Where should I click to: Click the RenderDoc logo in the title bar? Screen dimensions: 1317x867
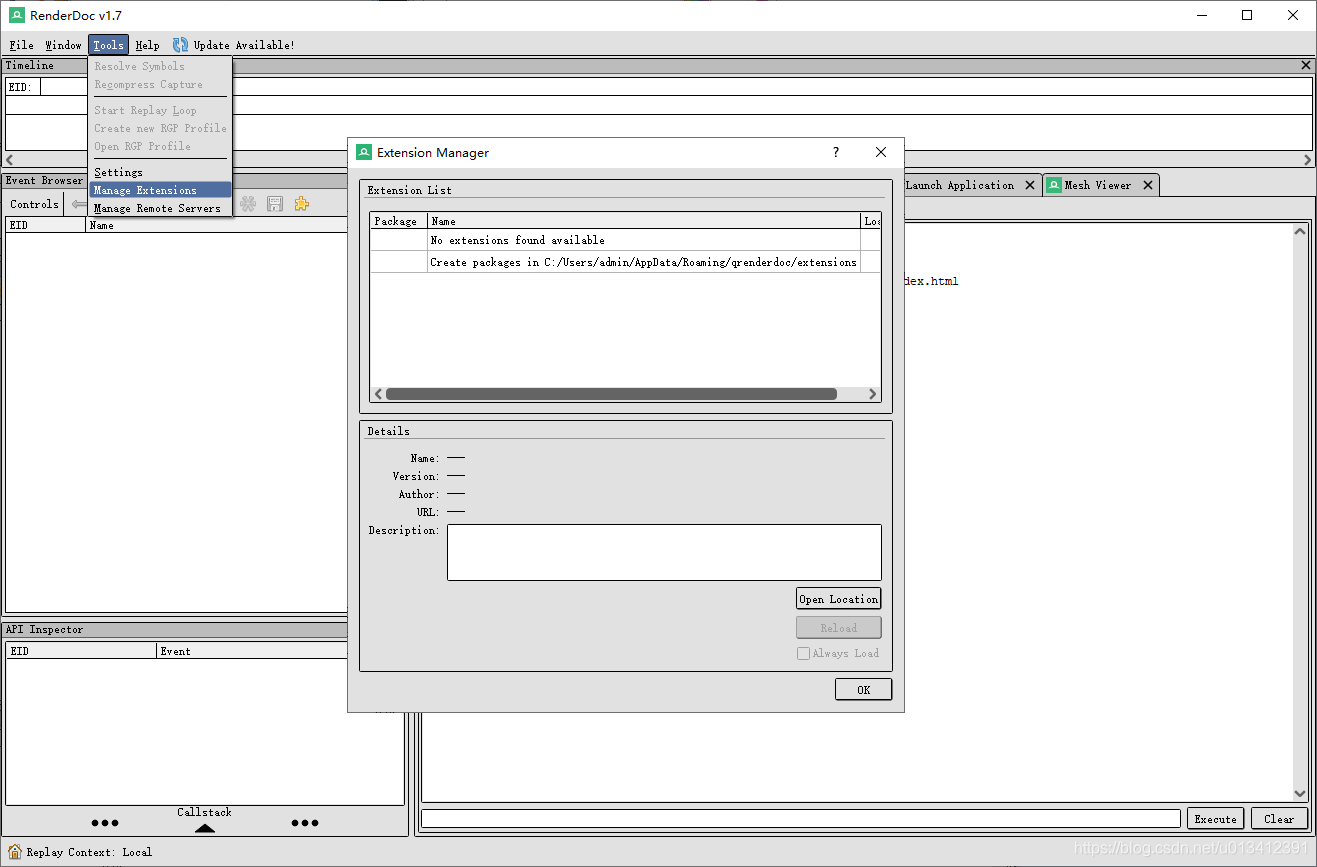click(17, 15)
